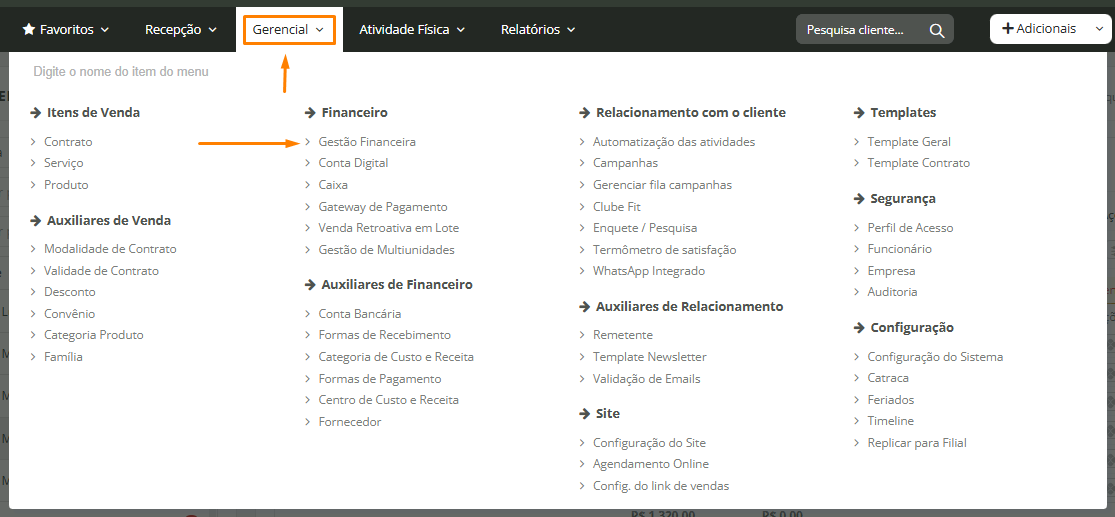Open Config. do link de vendas

661,486
